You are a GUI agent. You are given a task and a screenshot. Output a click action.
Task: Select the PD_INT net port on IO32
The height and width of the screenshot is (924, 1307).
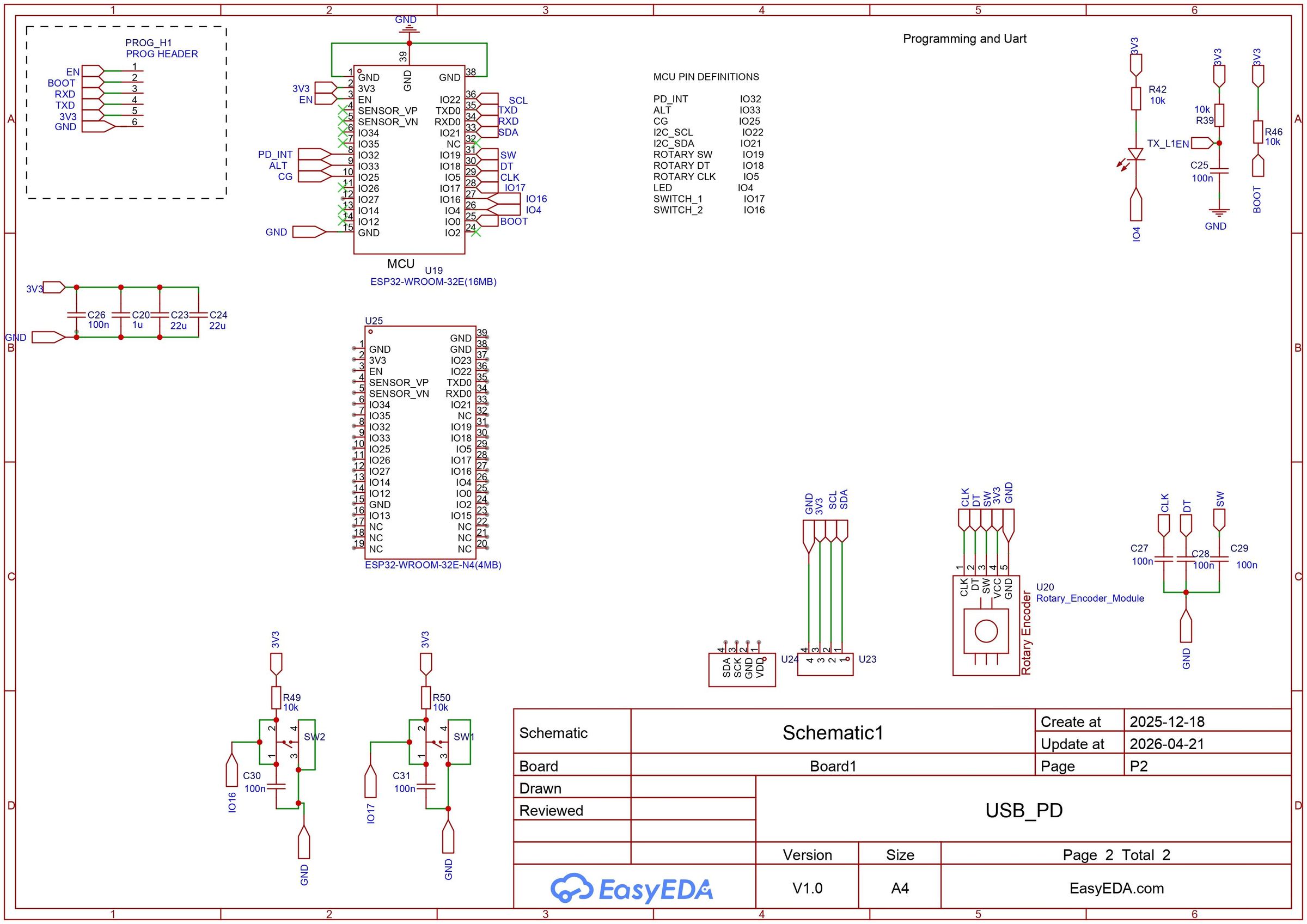315,154
